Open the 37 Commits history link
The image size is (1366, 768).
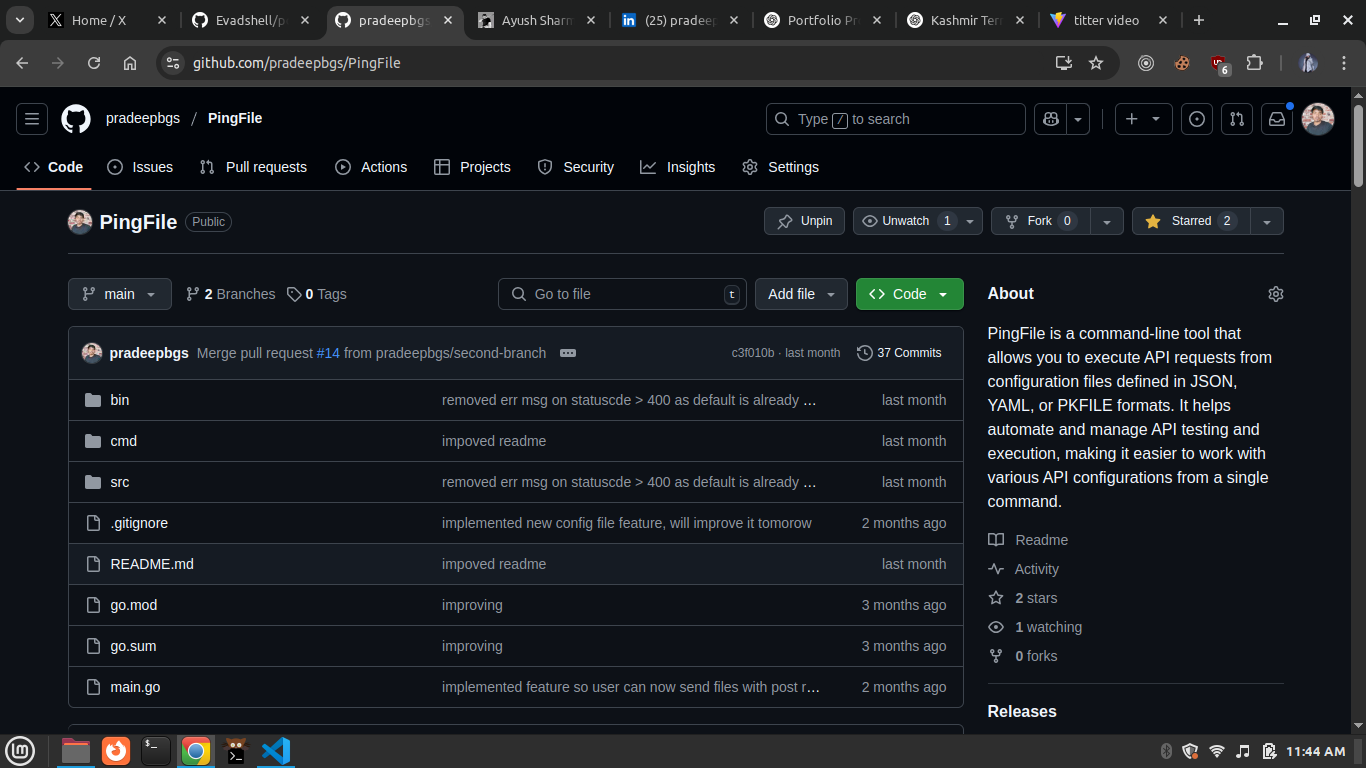click(x=899, y=353)
